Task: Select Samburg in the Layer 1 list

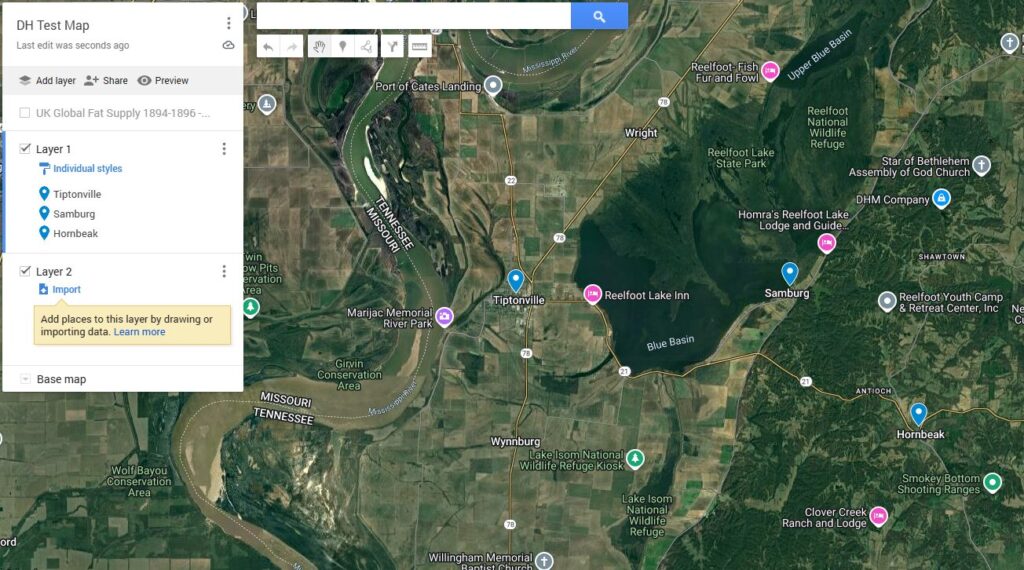Action: coord(74,214)
